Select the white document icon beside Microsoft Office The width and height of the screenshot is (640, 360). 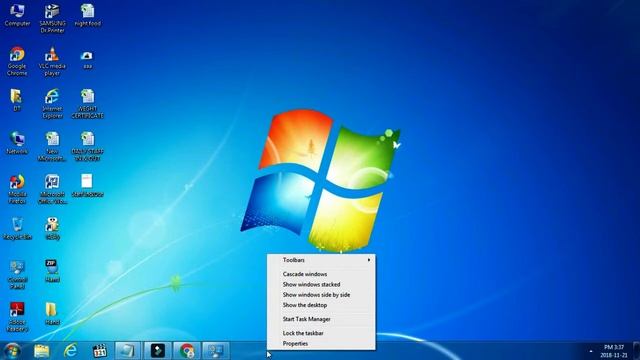[87, 186]
